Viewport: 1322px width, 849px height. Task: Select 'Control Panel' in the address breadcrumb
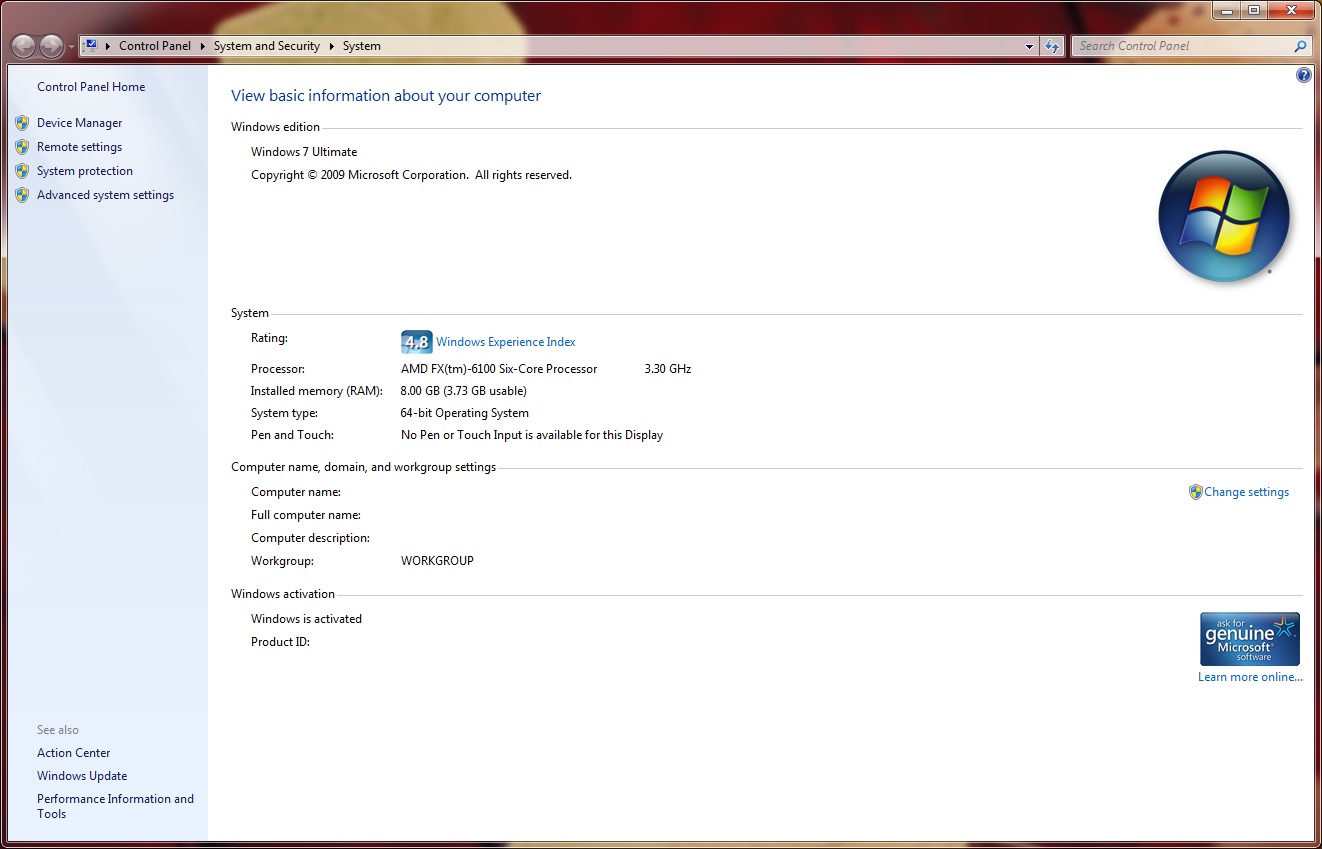click(x=154, y=46)
